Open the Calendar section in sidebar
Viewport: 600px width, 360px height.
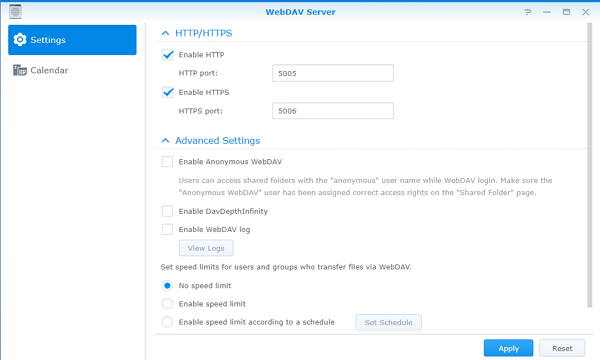[72, 70]
